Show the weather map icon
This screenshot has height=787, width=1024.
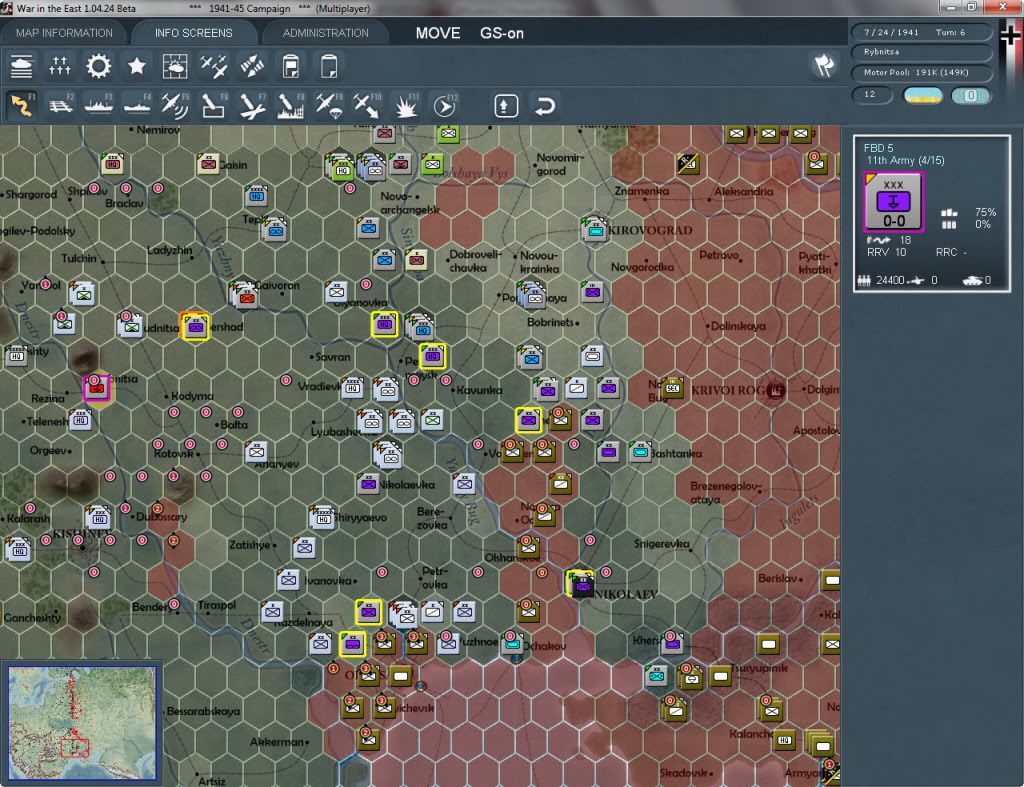(x=175, y=67)
